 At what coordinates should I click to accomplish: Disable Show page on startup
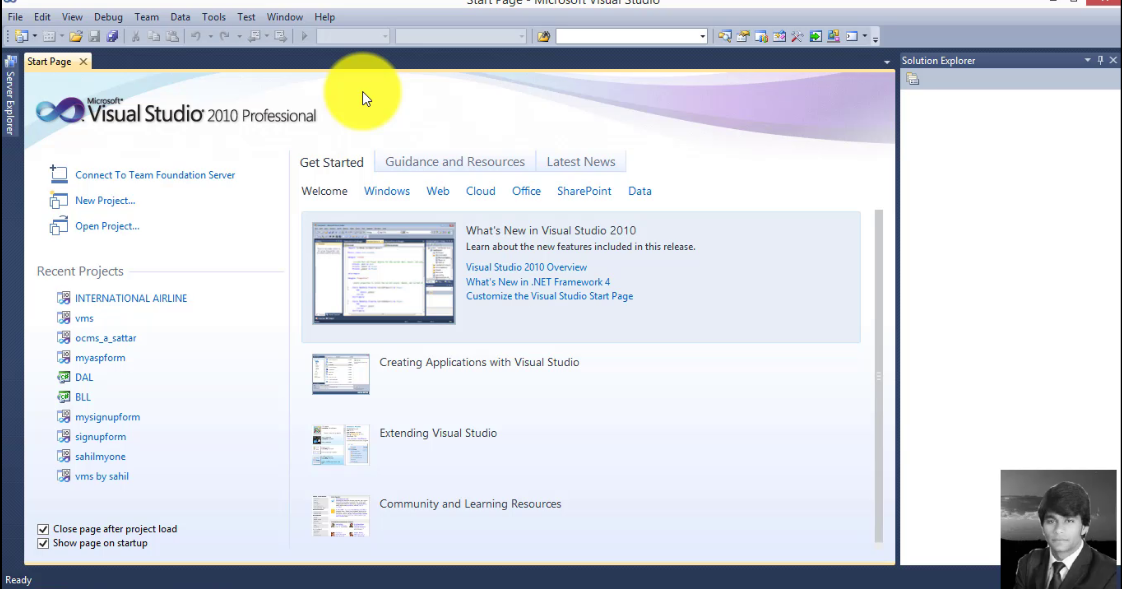point(42,543)
